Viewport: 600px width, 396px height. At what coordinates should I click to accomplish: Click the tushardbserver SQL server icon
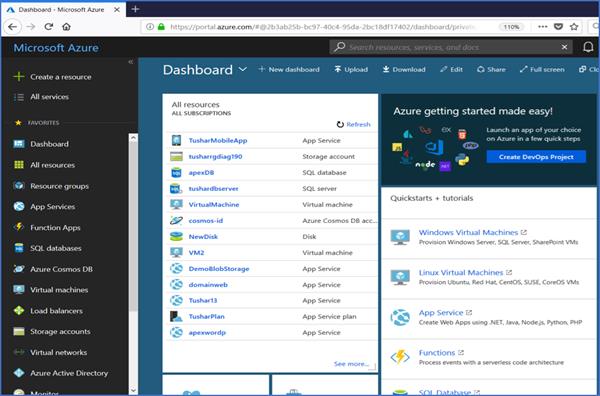[x=176, y=189]
